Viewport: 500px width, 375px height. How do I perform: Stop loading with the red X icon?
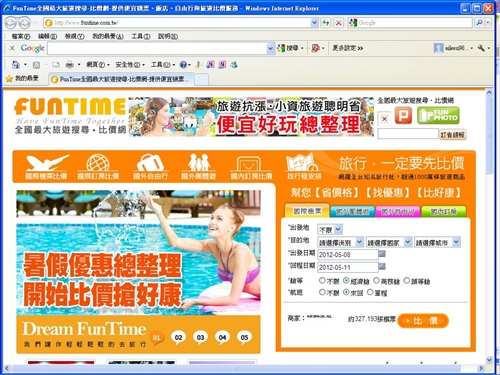click(x=338, y=23)
